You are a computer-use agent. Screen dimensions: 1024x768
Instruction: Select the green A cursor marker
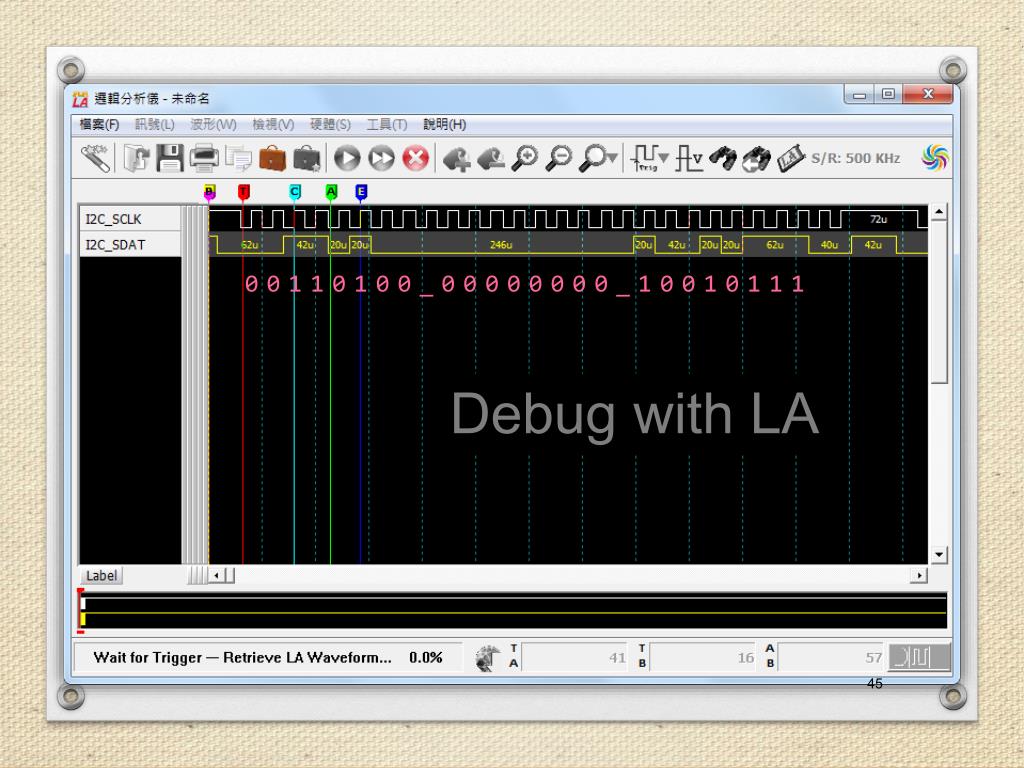click(x=331, y=192)
